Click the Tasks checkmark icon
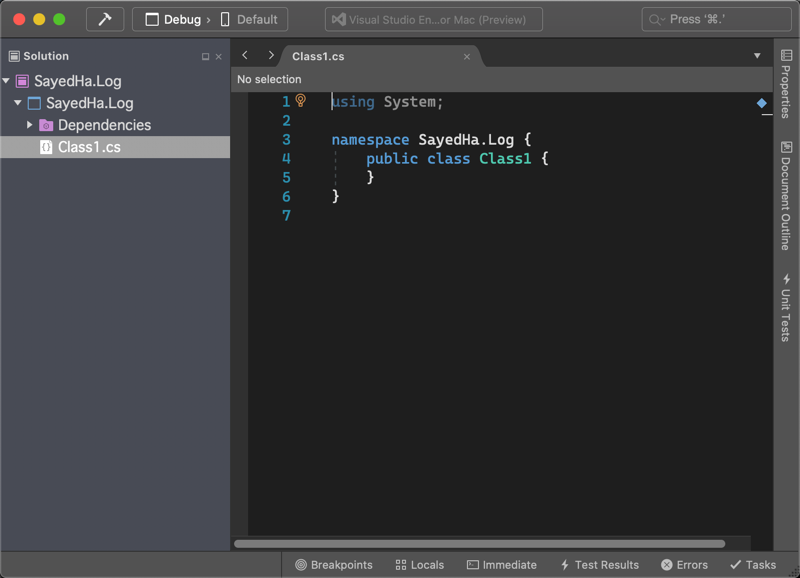 (x=736, y=565)
